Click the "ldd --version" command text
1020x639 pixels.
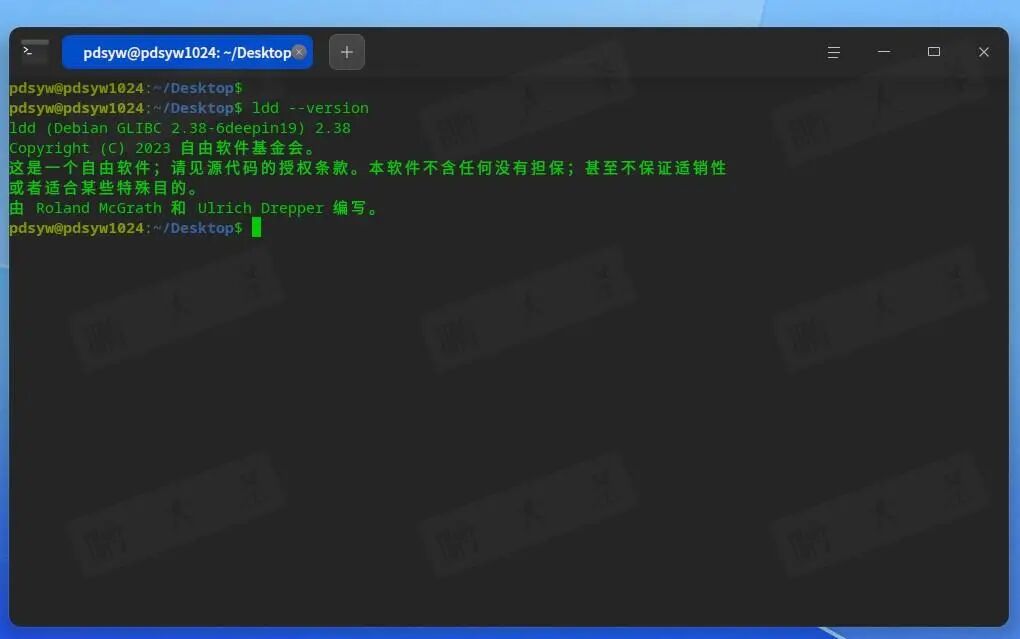pyautogui.click(x=310, y=108)
